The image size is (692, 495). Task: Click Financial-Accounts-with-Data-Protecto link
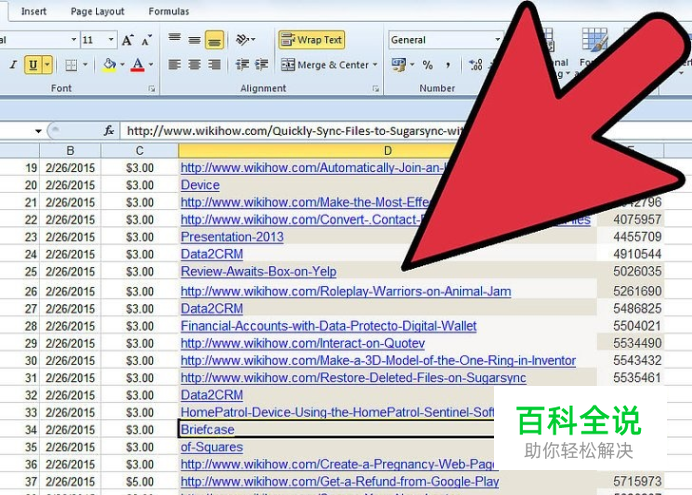(x=329, y=326)
